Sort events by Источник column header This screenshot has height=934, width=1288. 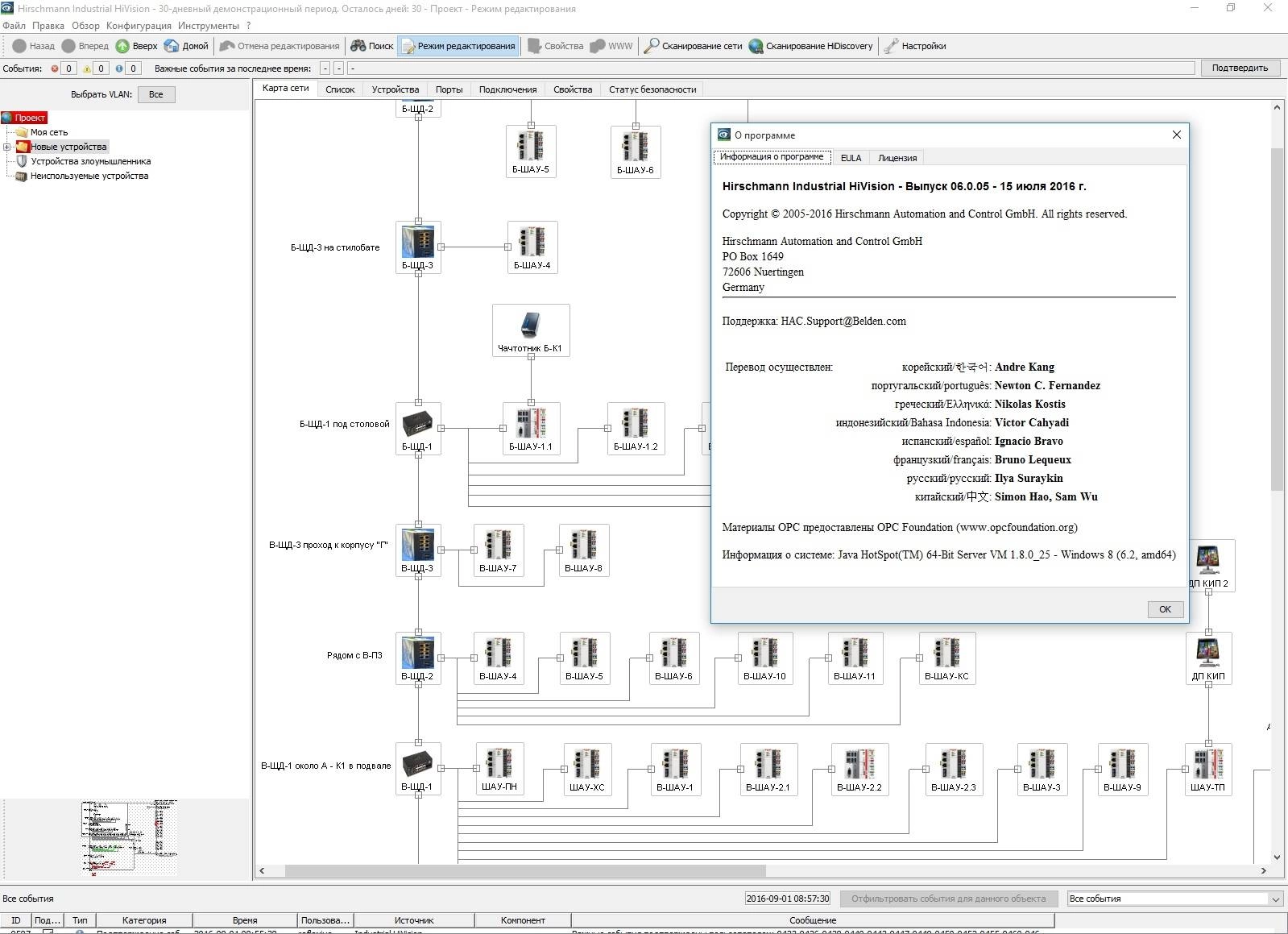tap(414, 920)
